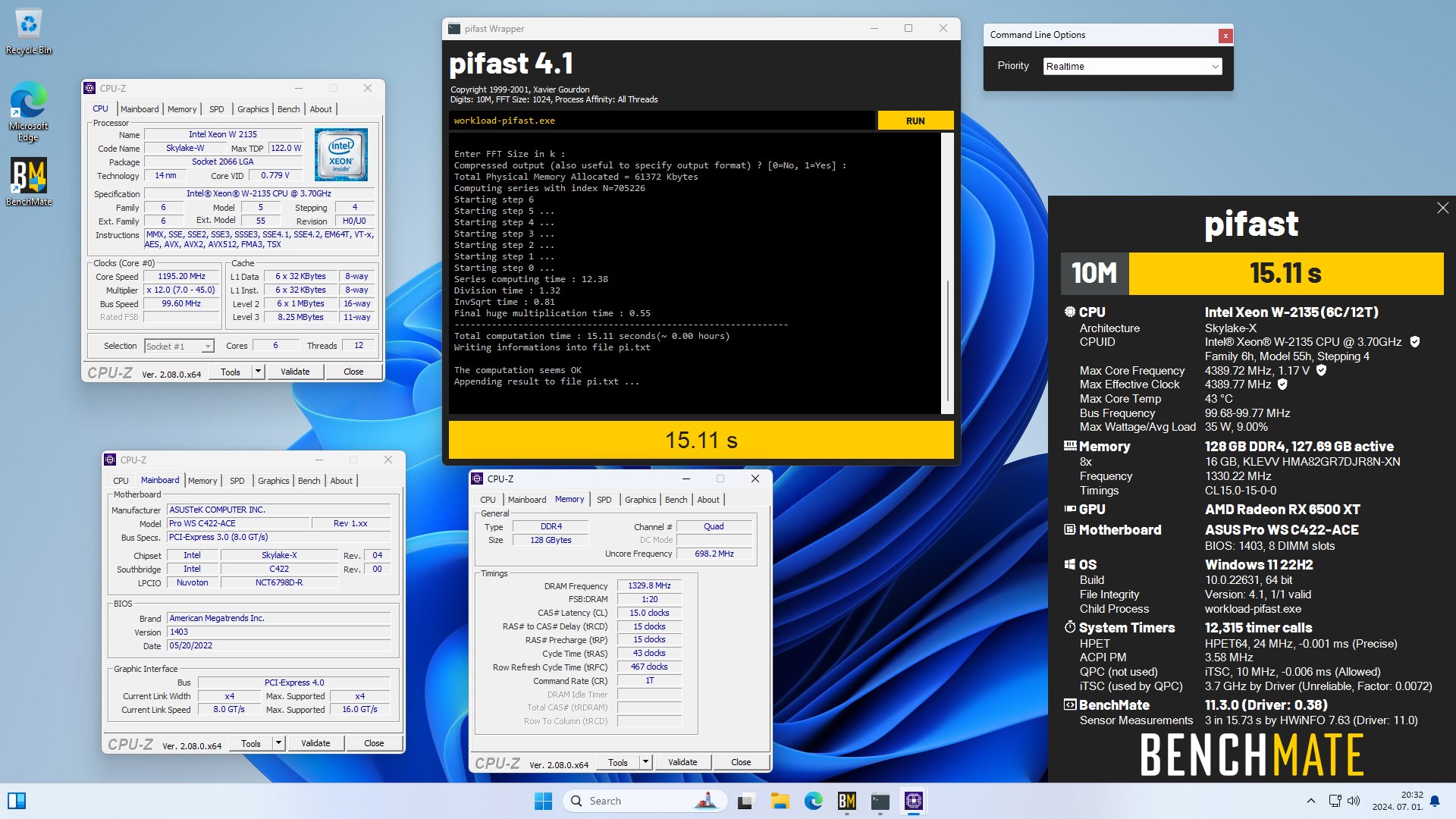The width and height of the screenshot is (1456, 819).
Task: Click the System Timers icon in BenchMate panel
Action: click(1070, 627)
